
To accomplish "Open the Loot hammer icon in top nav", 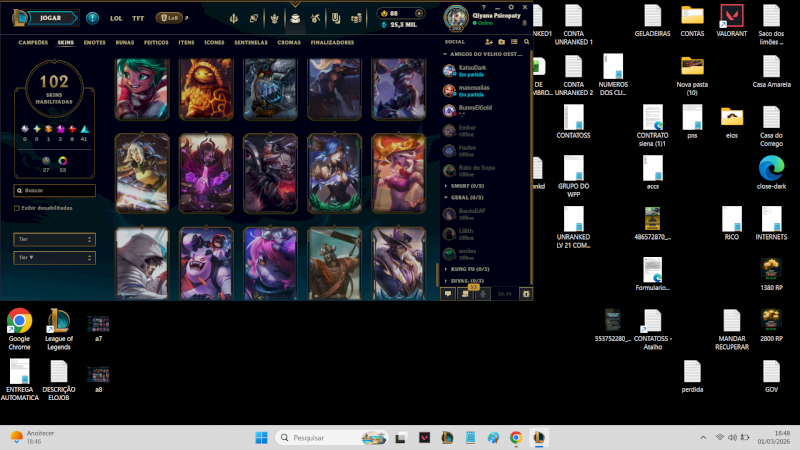I will (x=315, y=18).
